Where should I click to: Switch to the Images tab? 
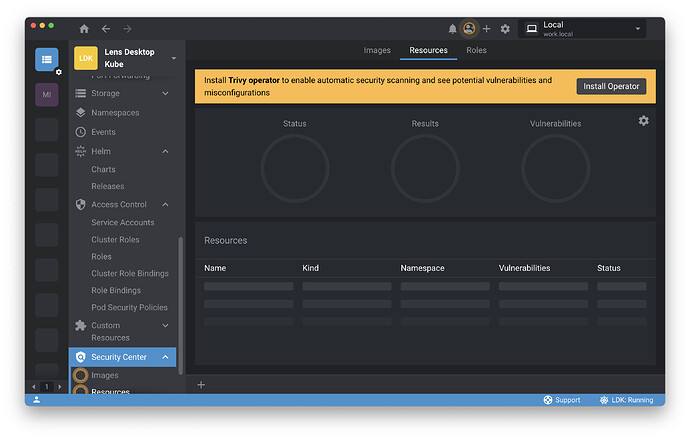(377, 50)
